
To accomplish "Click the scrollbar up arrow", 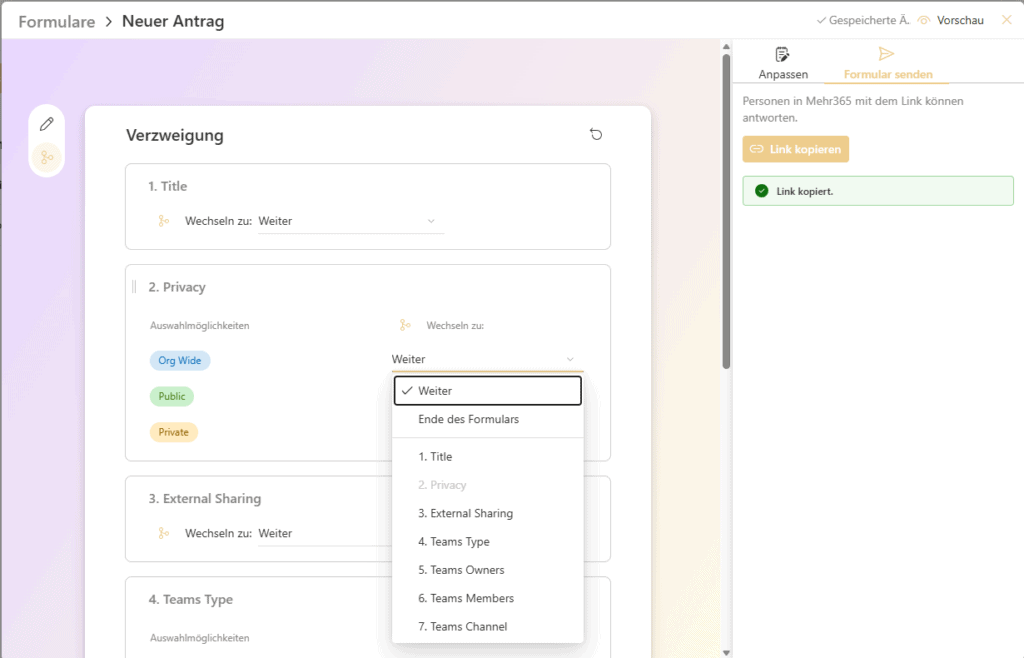I will tap(726, 47).
